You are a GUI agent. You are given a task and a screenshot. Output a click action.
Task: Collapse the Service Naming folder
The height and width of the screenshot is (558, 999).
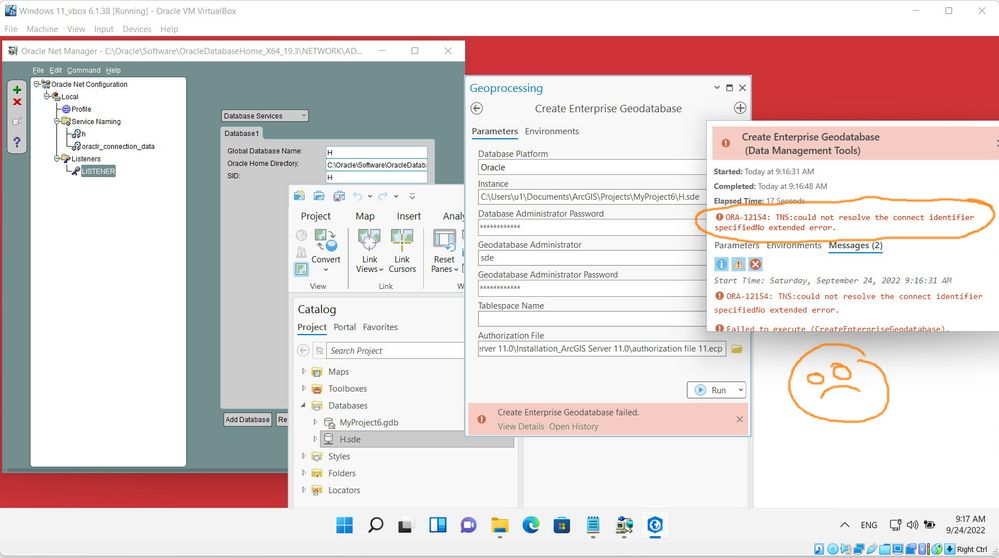57,121
